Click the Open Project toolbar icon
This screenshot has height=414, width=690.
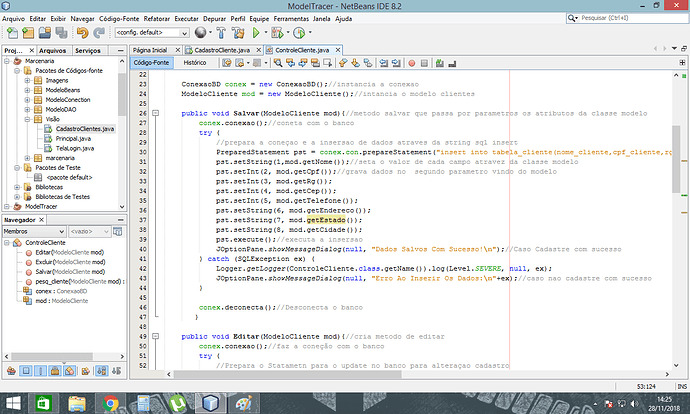(45, 33)
